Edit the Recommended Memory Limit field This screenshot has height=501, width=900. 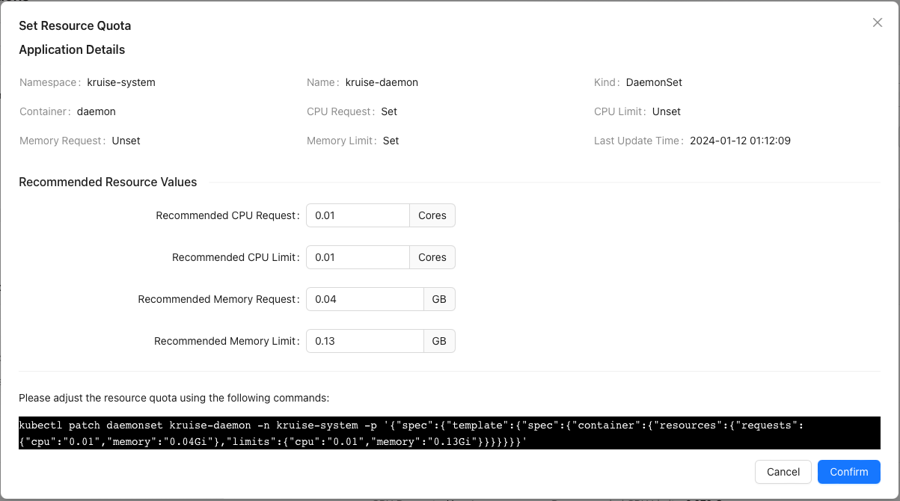(x=365, y=341)
